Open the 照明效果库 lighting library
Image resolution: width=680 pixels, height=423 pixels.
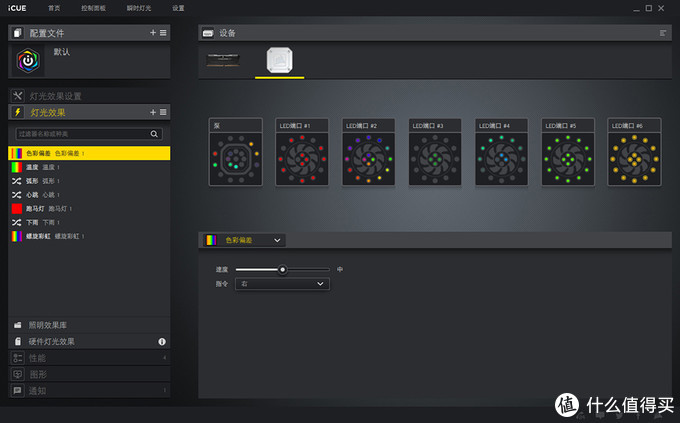click(x=89, y=325)
